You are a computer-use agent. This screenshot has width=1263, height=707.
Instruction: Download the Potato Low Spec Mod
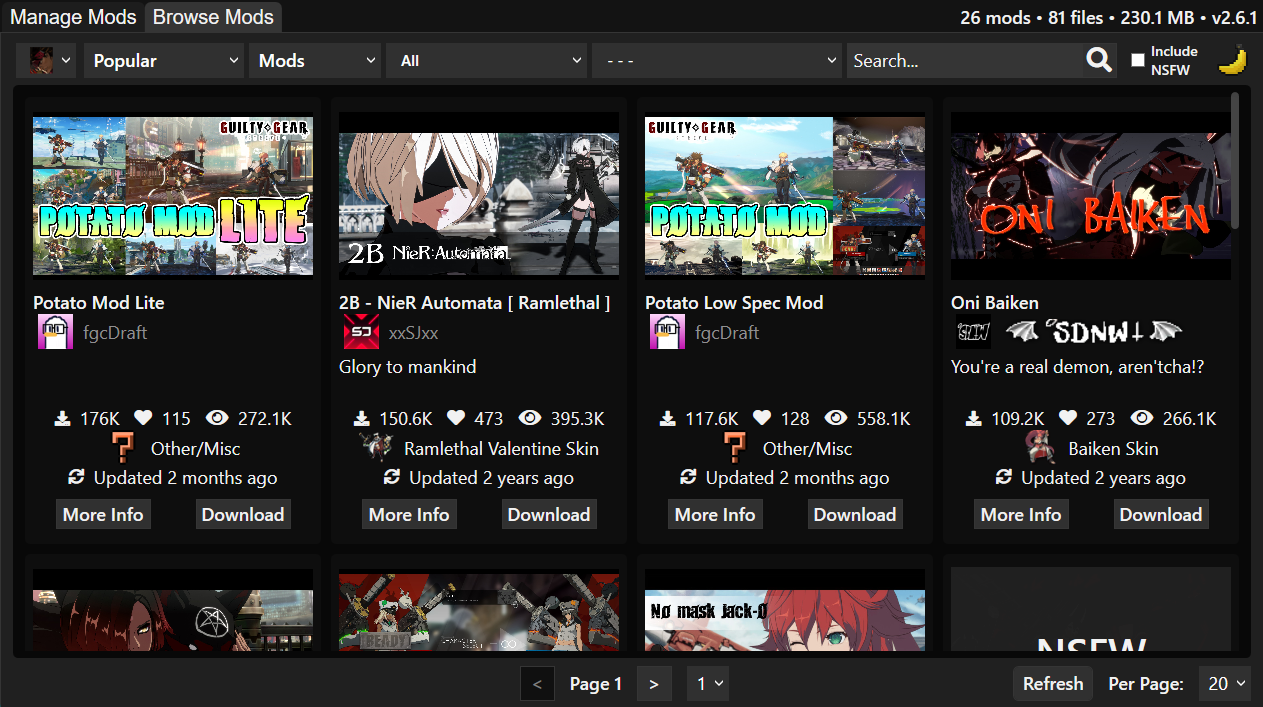click(x=855, y=515)
